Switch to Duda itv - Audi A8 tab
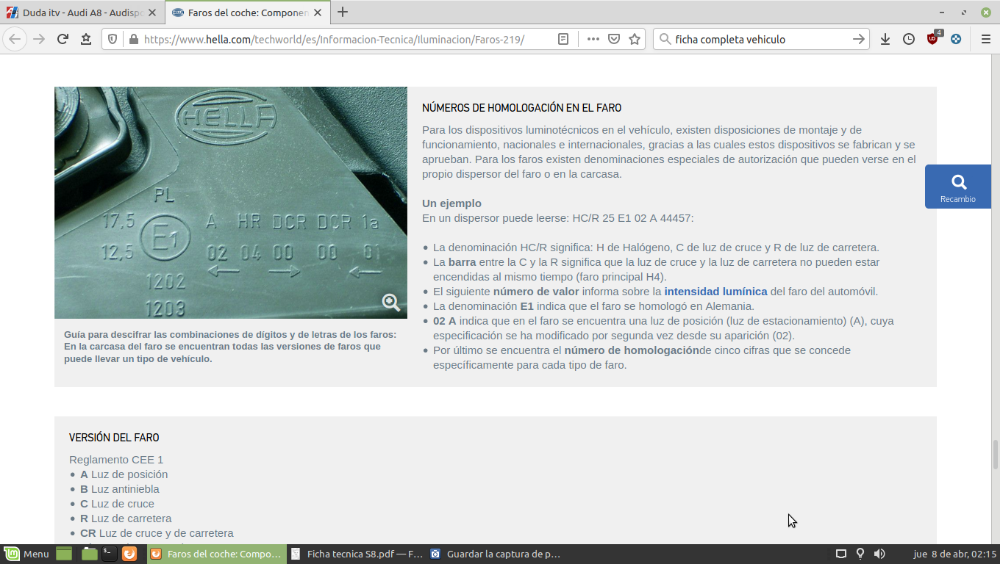 82,12
